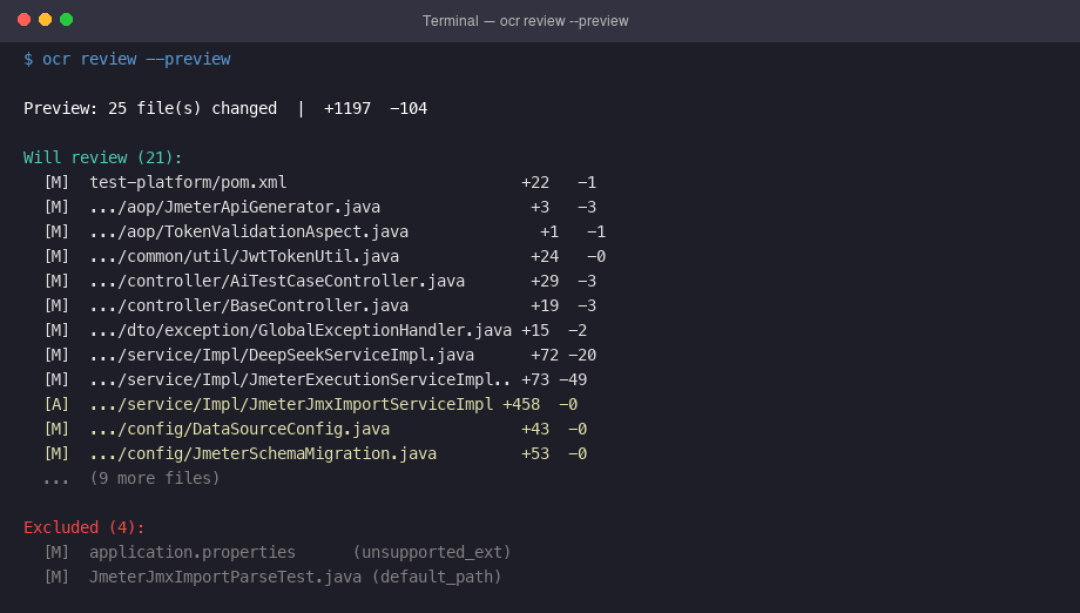Select the '.../aop/JmeterApiGenerator.java' path
1080x613 pixels.
point(235,207)
